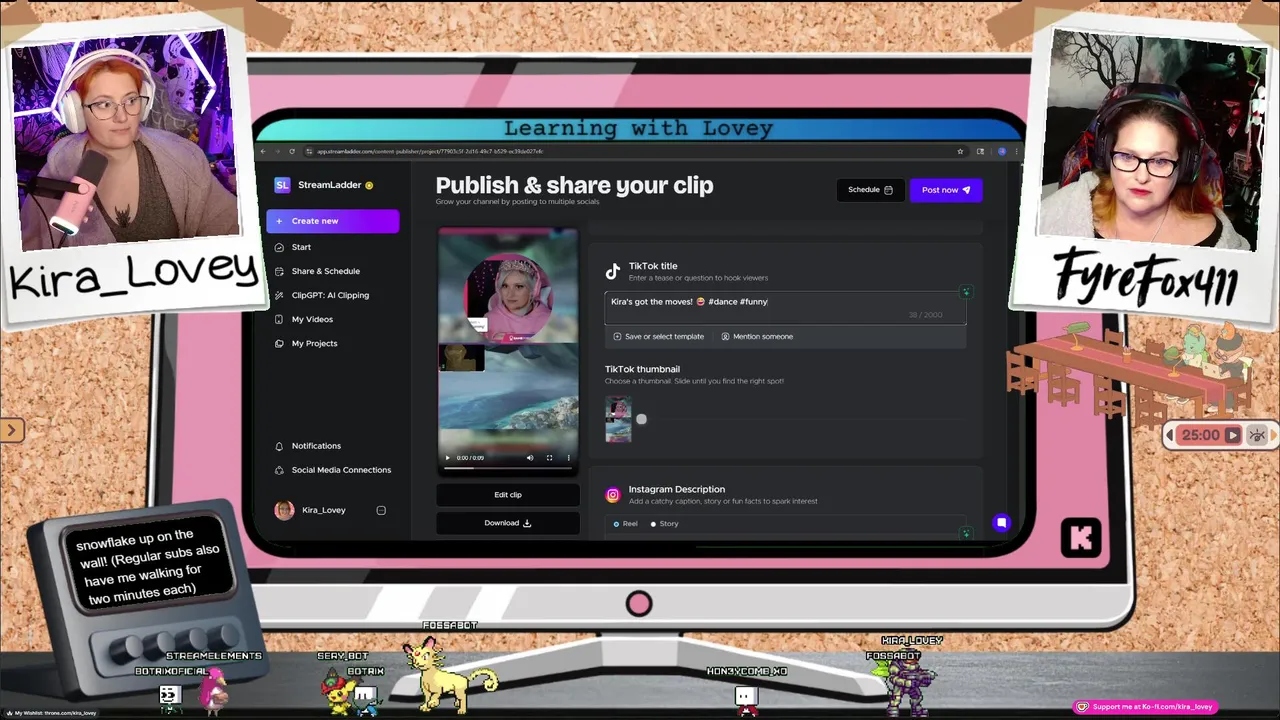Click the Social Media Connections icon

tap(279, 470)
